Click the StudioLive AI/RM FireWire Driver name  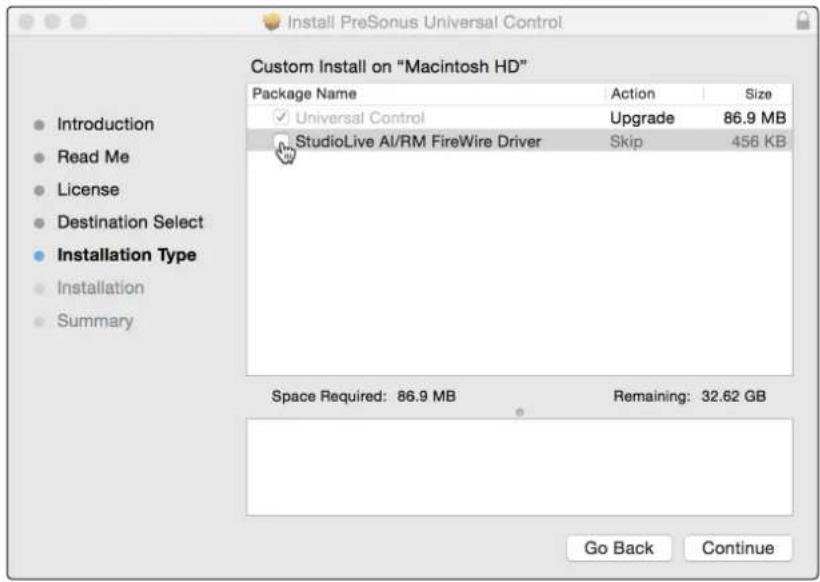418,141
